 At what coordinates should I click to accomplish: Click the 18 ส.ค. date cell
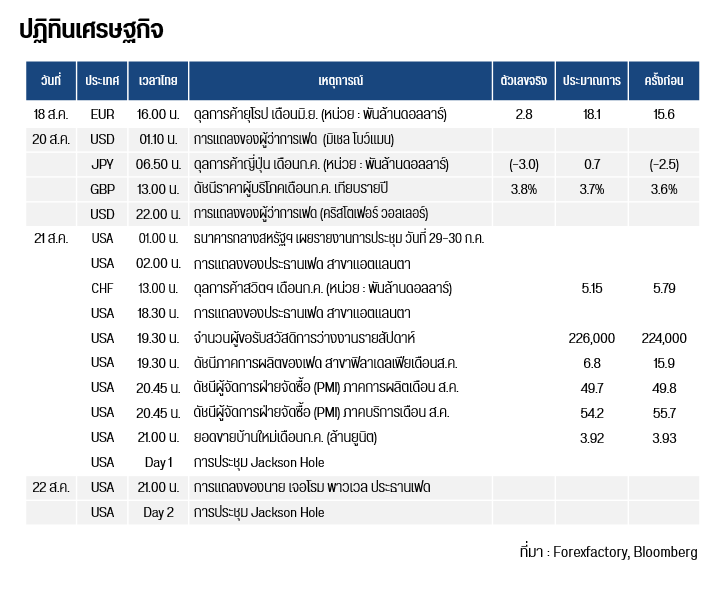click(51, 114)
